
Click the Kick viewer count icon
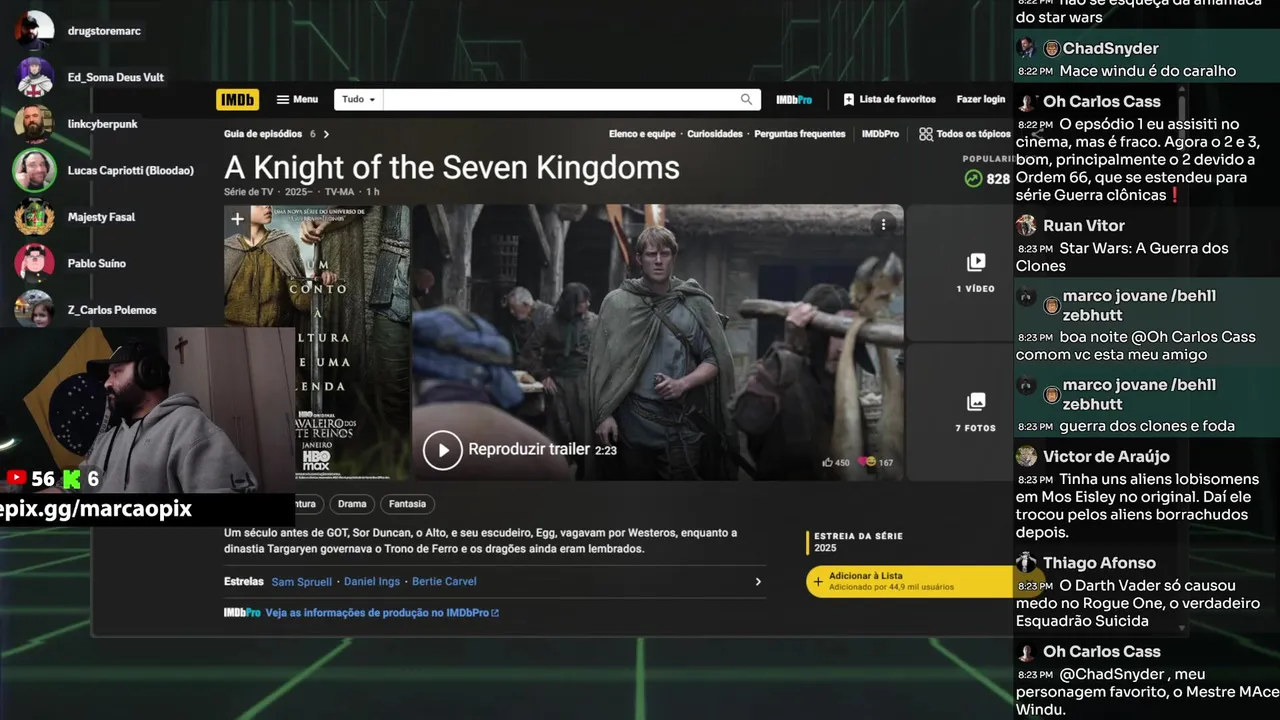[72, 479]
